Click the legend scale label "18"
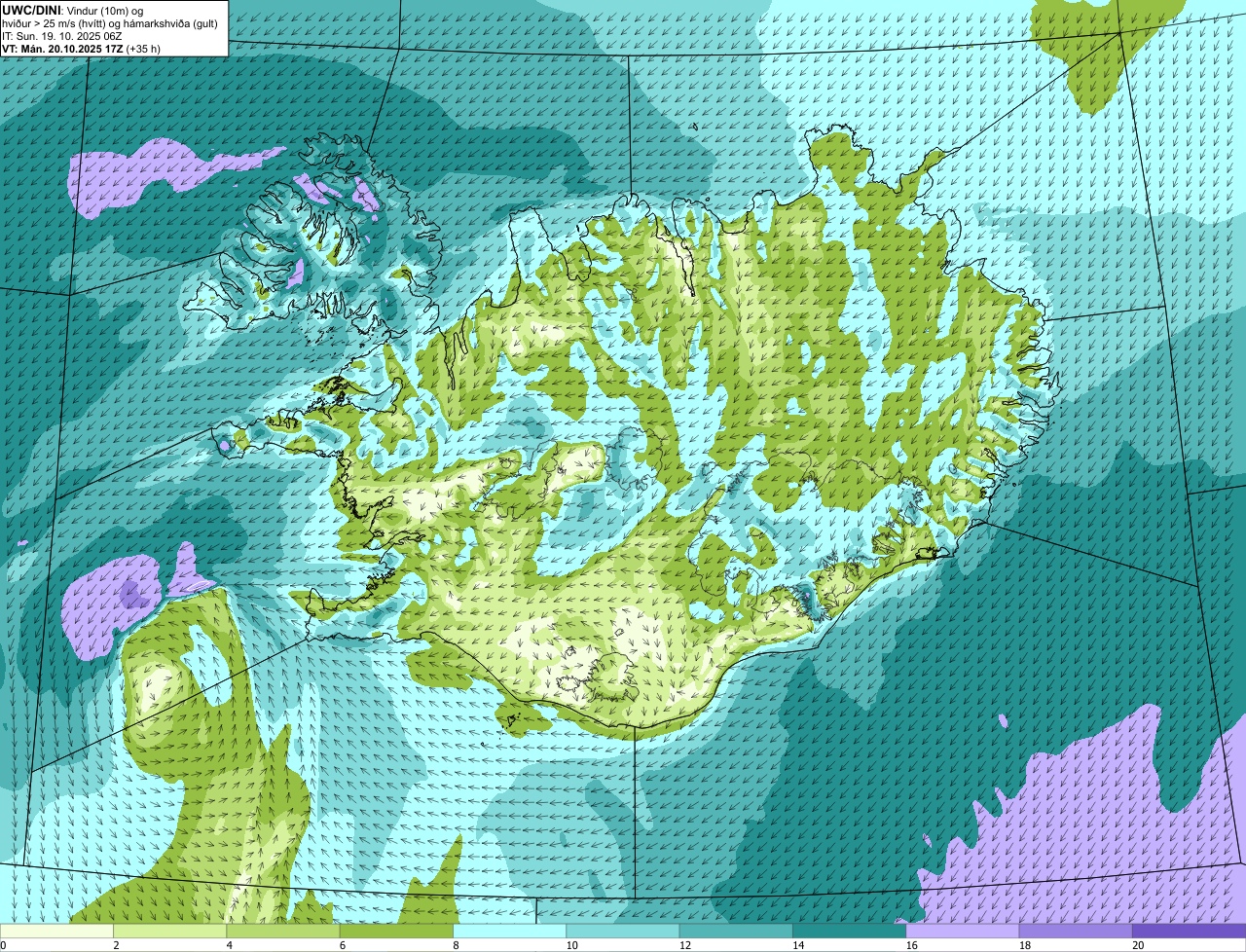Viewport: 1246px width, 952px height. coord(1025,945)
